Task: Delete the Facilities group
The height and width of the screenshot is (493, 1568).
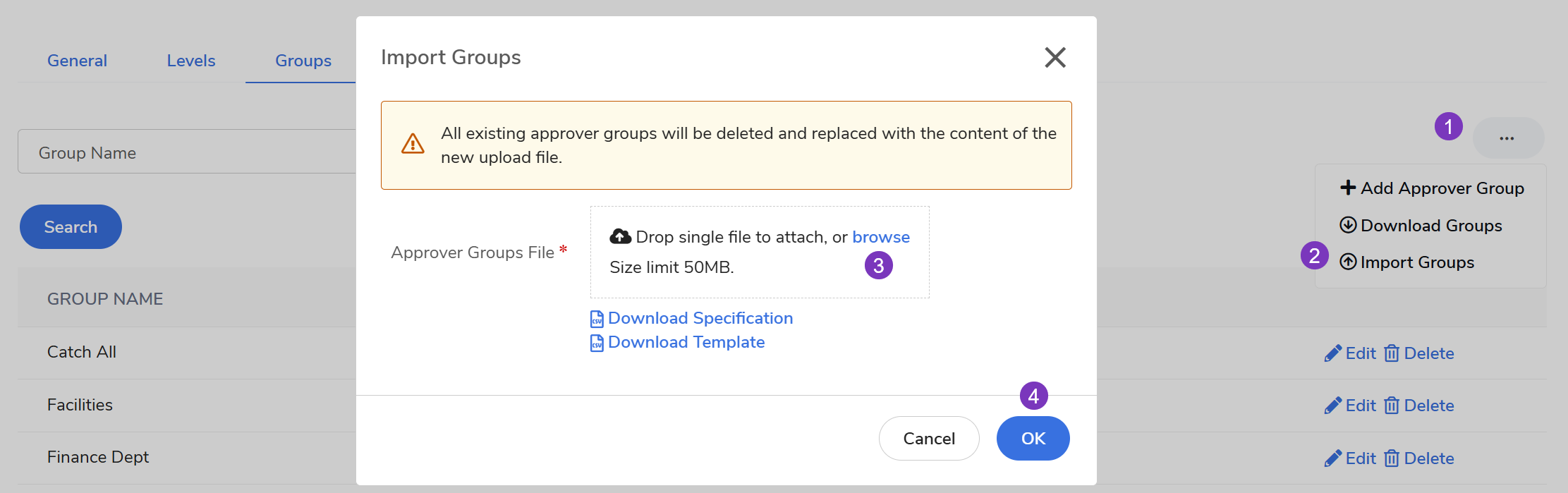Action: pos(1418,406)
